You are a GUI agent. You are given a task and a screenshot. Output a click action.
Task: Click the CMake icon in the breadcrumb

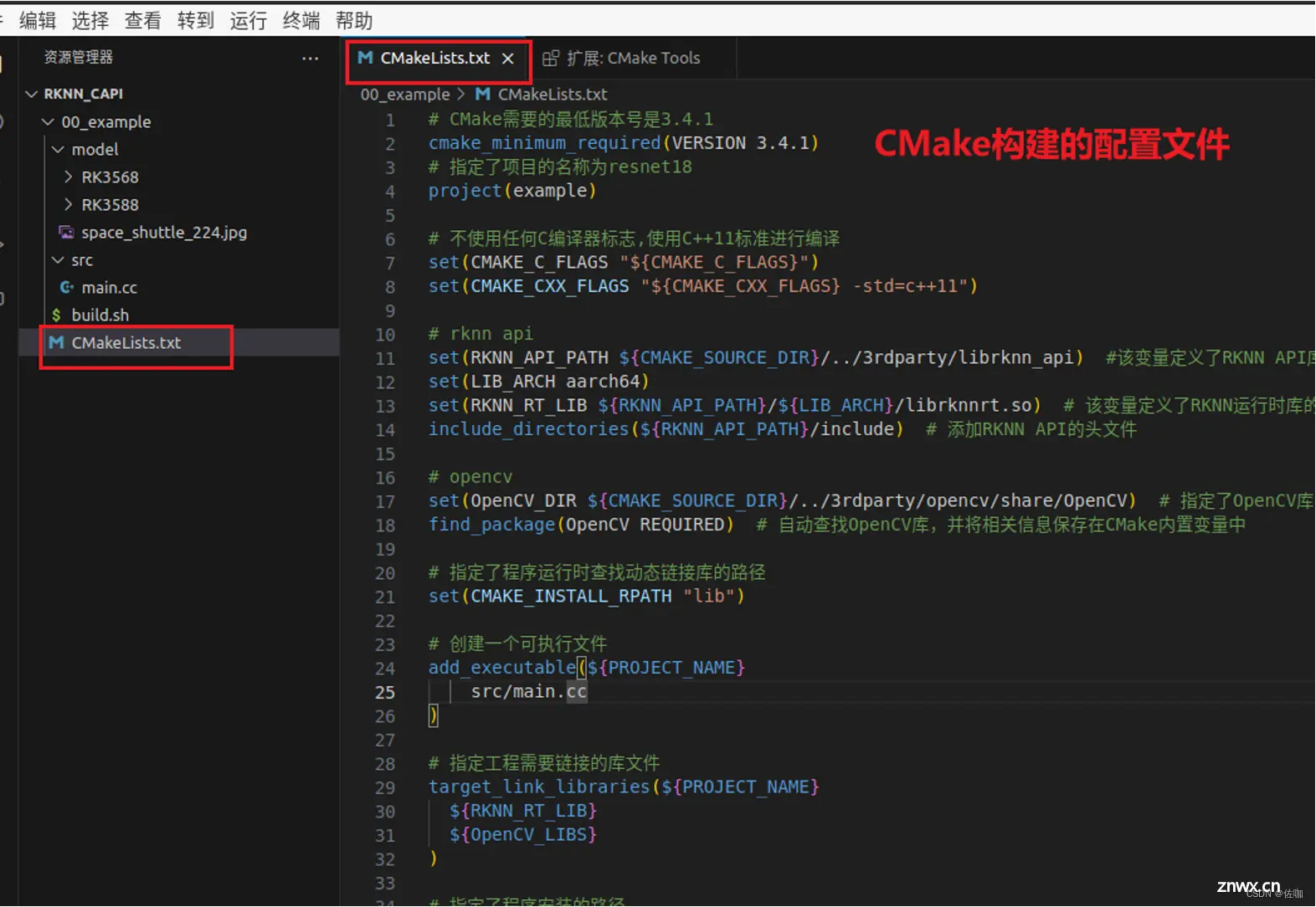point(483,95)
